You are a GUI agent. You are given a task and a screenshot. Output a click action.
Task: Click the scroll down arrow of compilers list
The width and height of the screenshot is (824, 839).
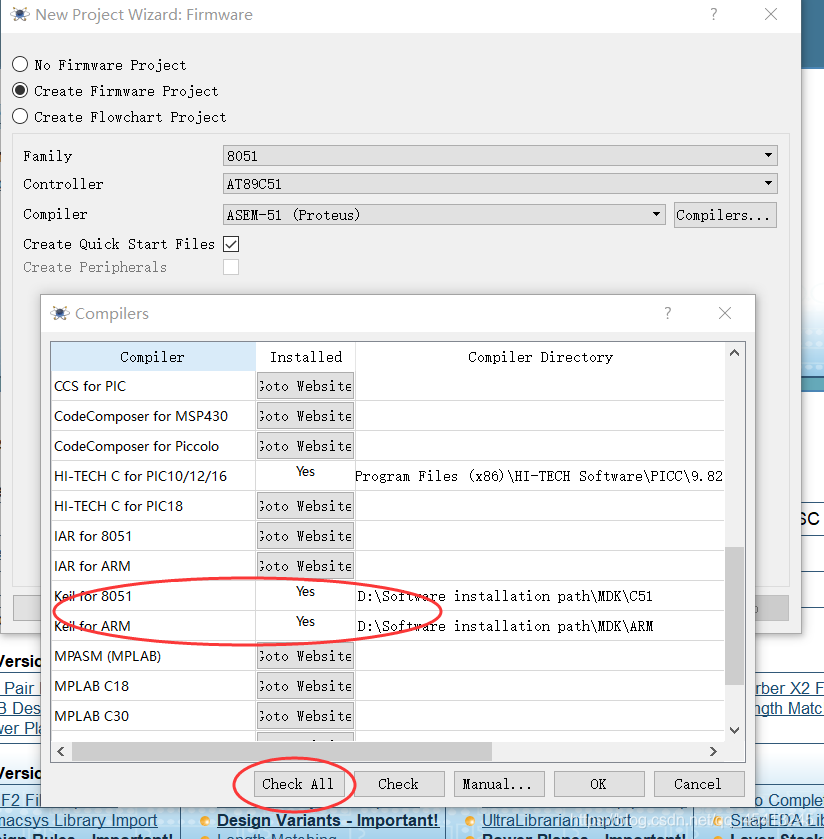735,730
